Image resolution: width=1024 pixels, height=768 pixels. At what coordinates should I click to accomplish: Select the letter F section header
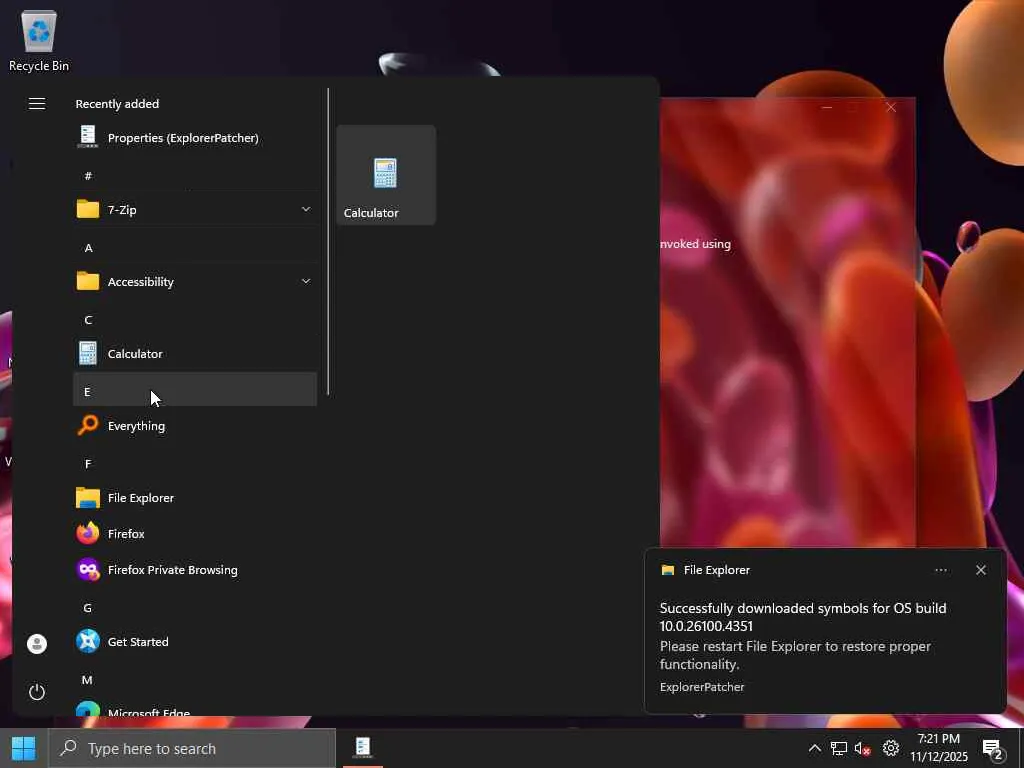coord(195,464)
